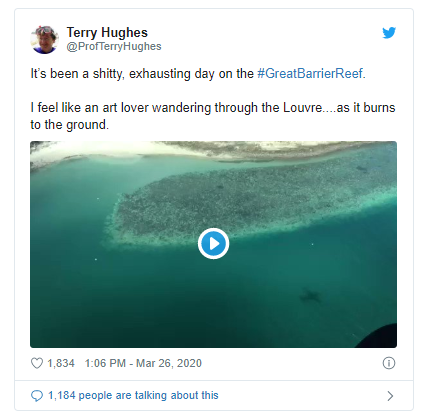Click the @ProfTerryHughes handle

pos(114,46)
